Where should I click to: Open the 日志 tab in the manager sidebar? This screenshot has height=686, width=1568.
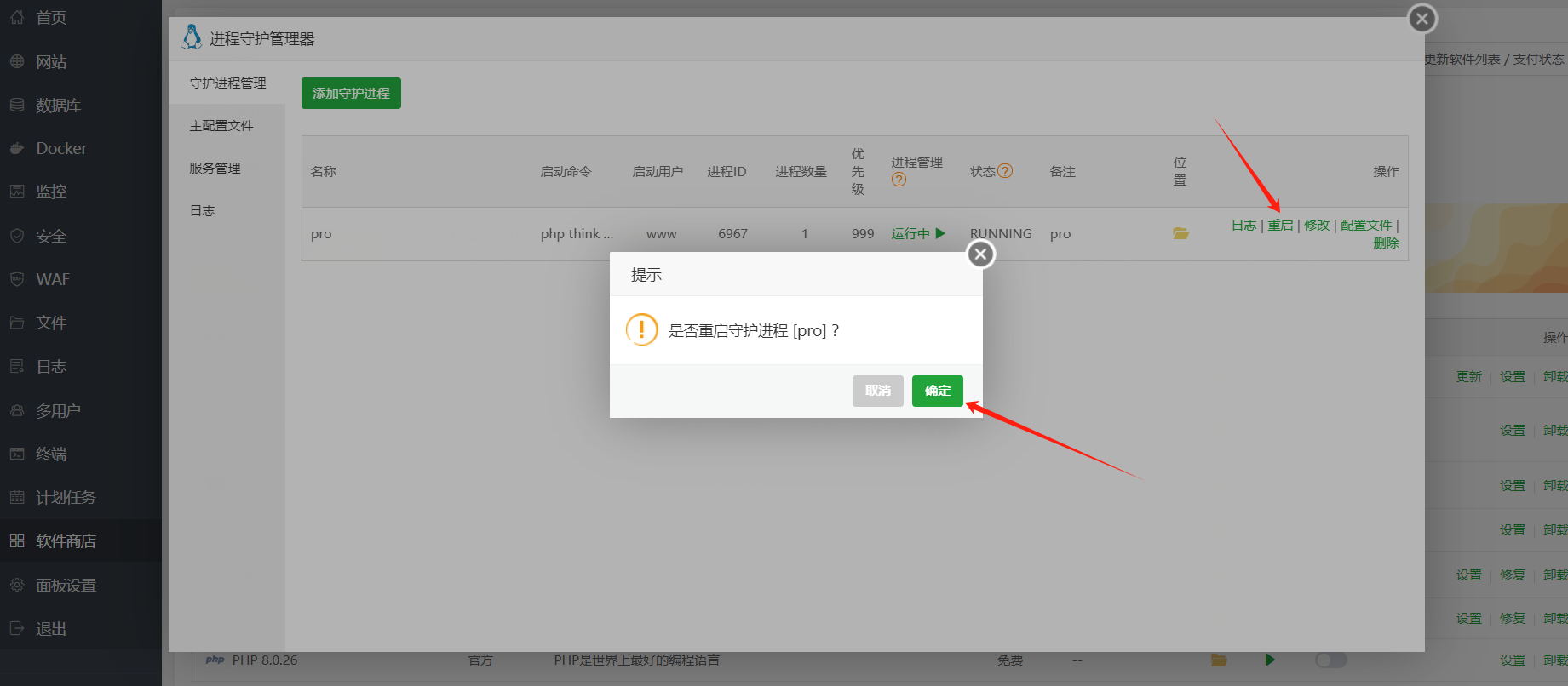pyautogui.click(x=203, y=211)
